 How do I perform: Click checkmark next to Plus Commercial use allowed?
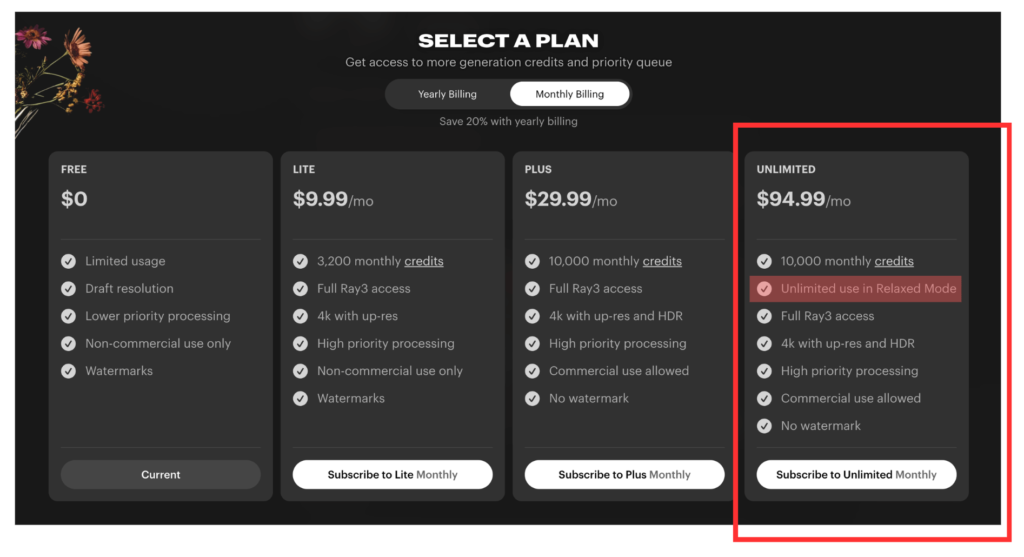coord(532,371)
